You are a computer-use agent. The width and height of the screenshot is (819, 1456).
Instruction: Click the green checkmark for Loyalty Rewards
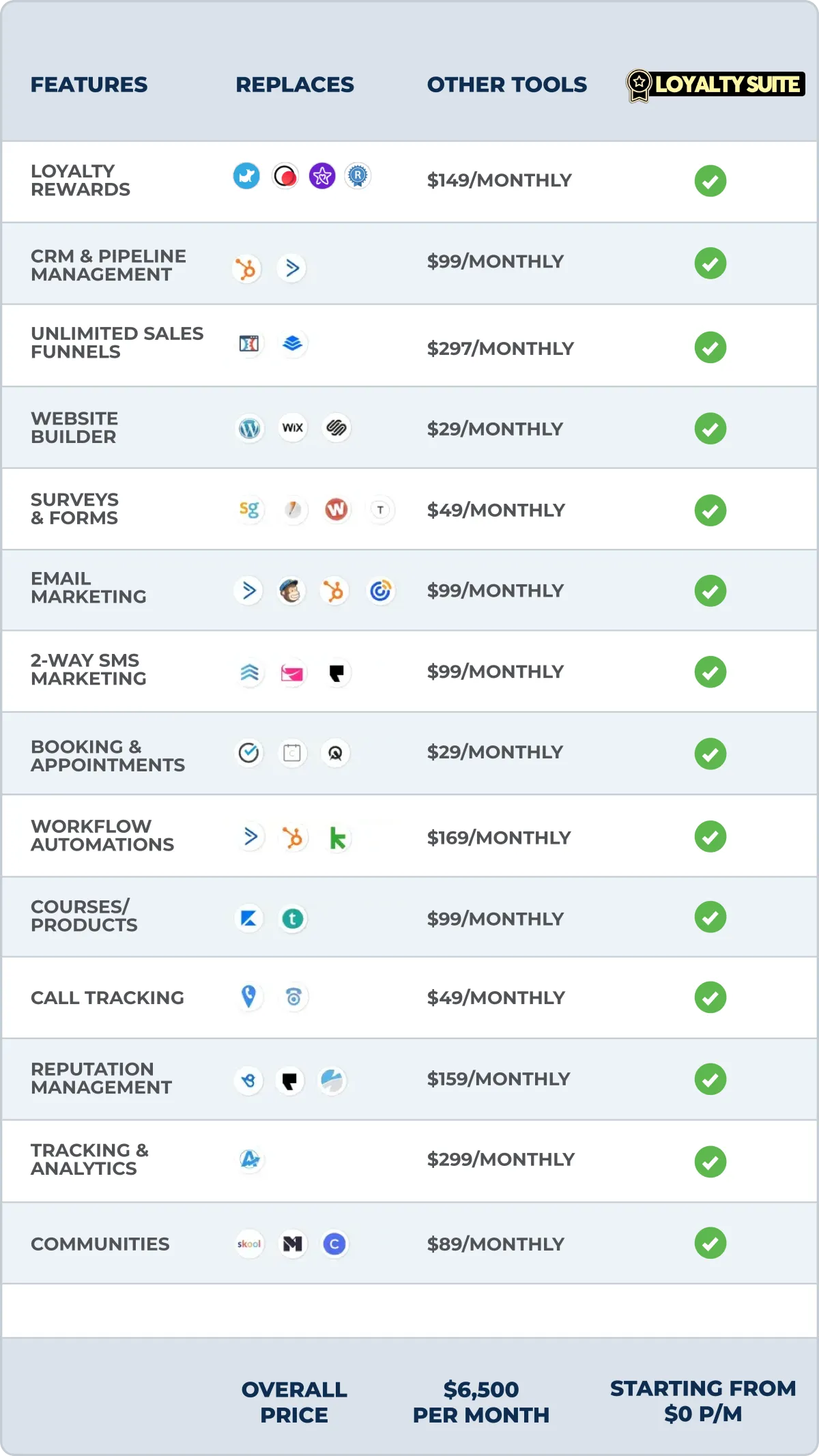pos(710,181)
